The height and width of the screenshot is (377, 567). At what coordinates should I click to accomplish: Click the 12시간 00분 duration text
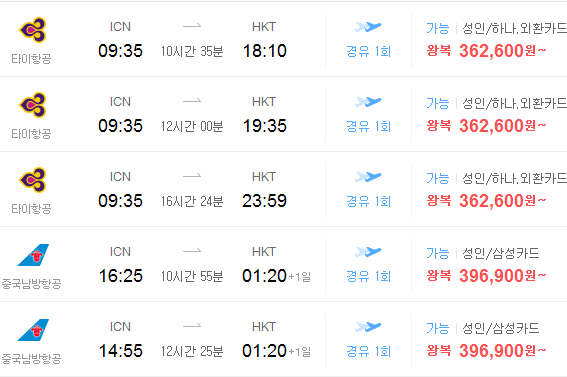192,127
